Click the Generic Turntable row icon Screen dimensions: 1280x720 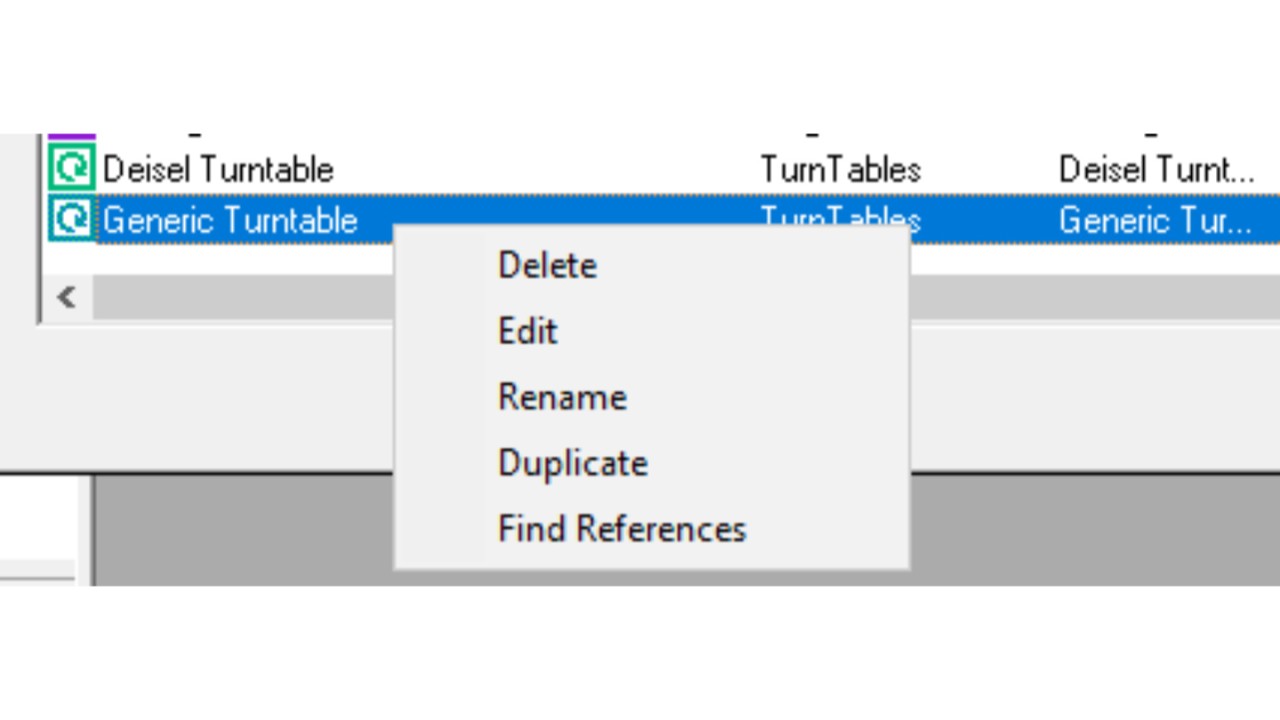click(x=72, y=219)
